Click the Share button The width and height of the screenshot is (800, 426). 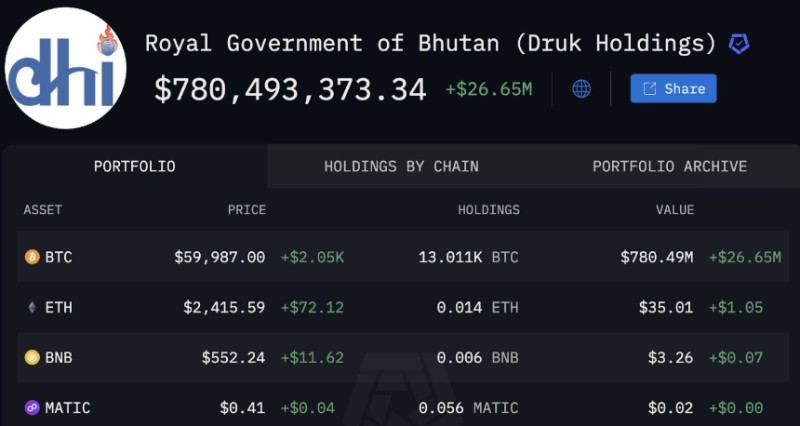pos(673,89)
